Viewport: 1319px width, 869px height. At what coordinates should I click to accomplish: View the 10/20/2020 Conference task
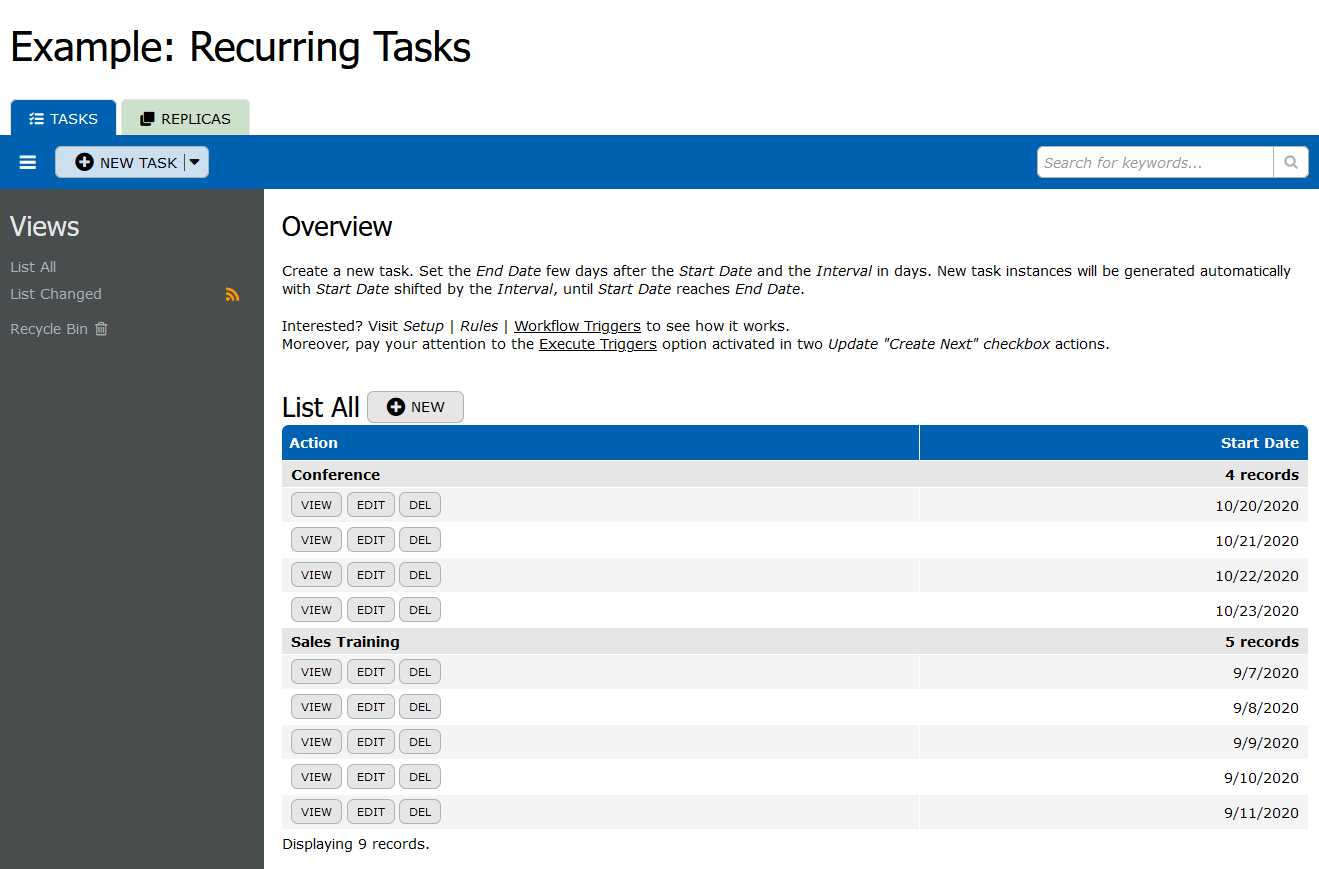[x=316, y=505]
